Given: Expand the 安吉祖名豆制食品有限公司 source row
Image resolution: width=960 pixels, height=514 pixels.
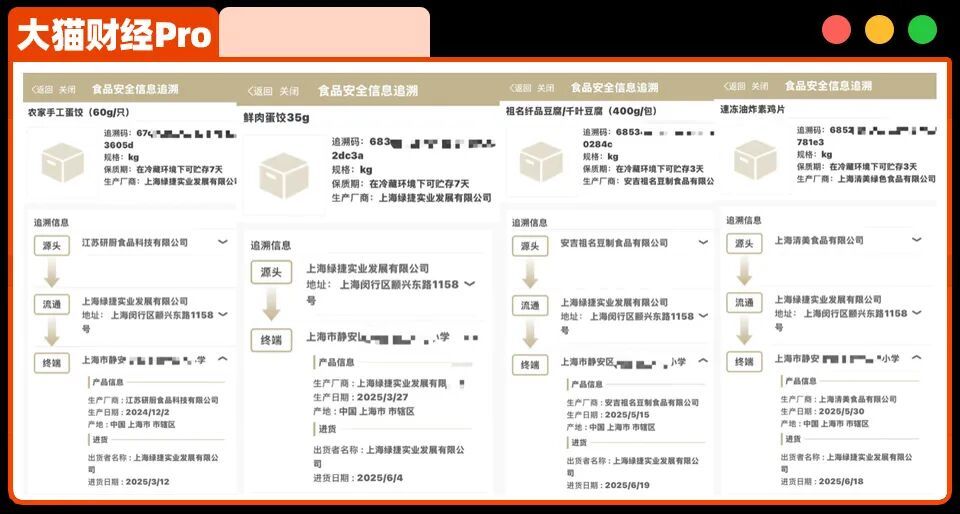Looking at the screenshot, I should 703,242.
